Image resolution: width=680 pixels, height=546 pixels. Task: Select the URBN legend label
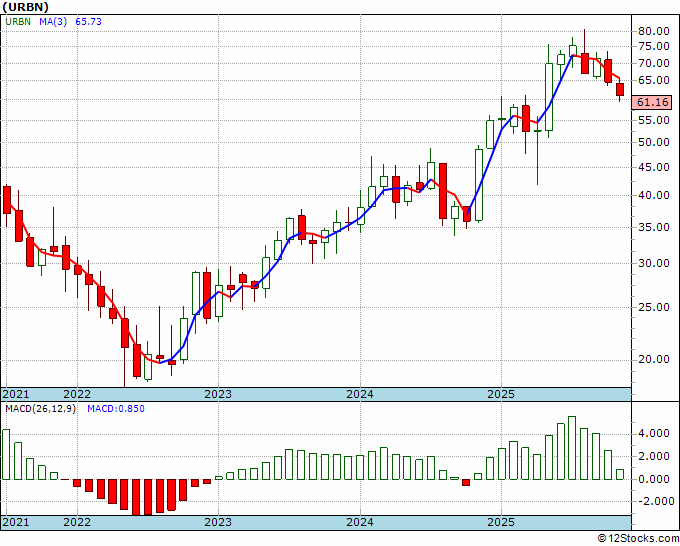(18, 21)
